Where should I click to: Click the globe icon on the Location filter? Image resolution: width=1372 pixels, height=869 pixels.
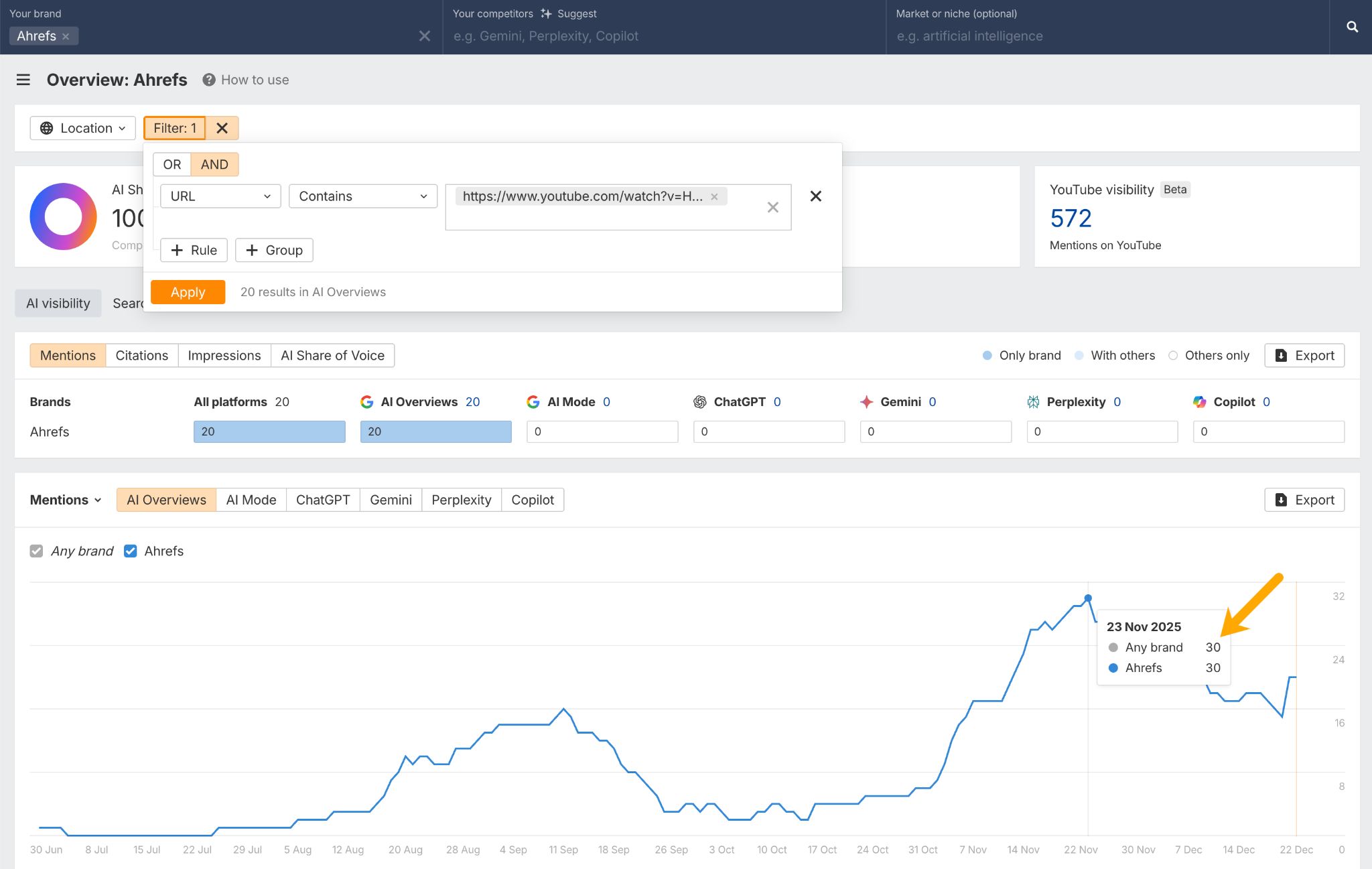pyautogui.click(x=46, y=128)
